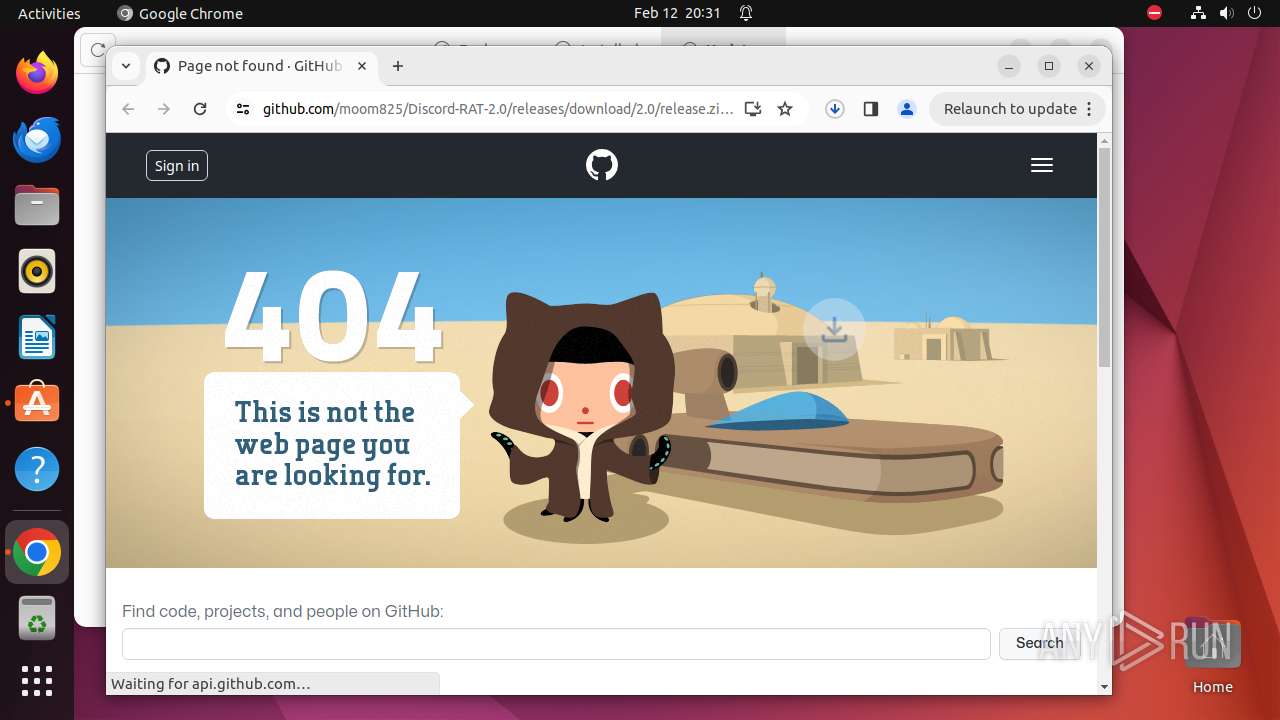Click the page vertical scrollbar thumb
Screen dimensions: 1280x720
(x=1104, y=257)
